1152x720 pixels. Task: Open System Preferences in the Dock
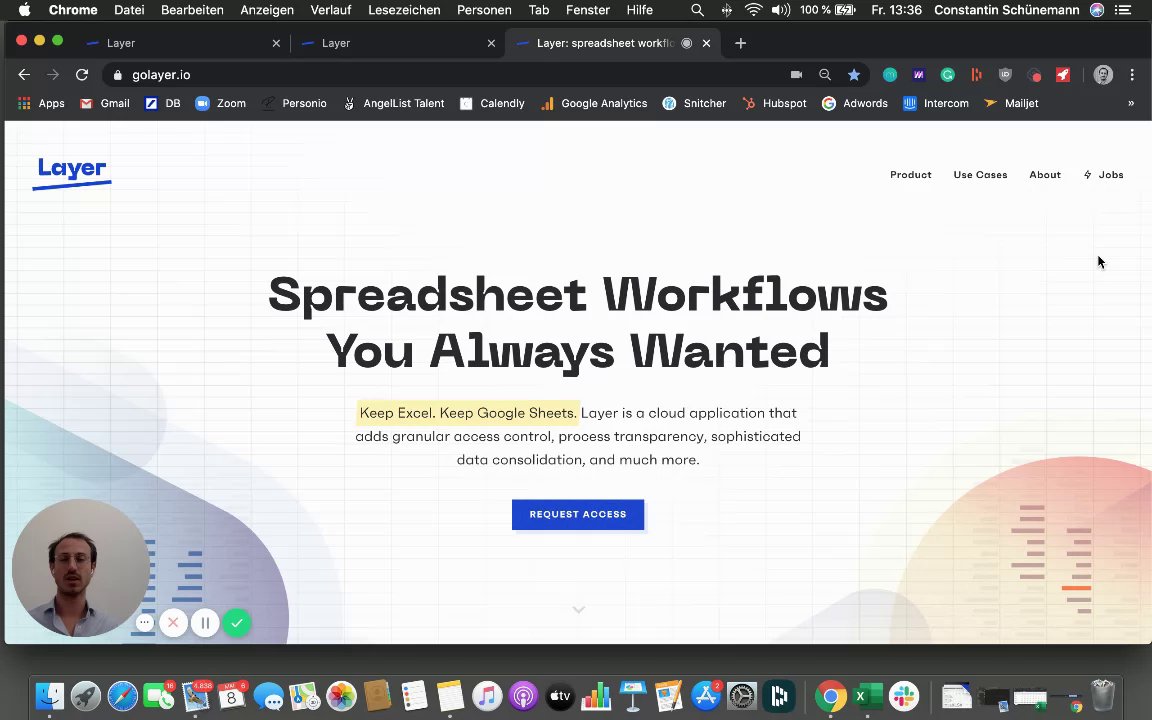tap(742, 696)
